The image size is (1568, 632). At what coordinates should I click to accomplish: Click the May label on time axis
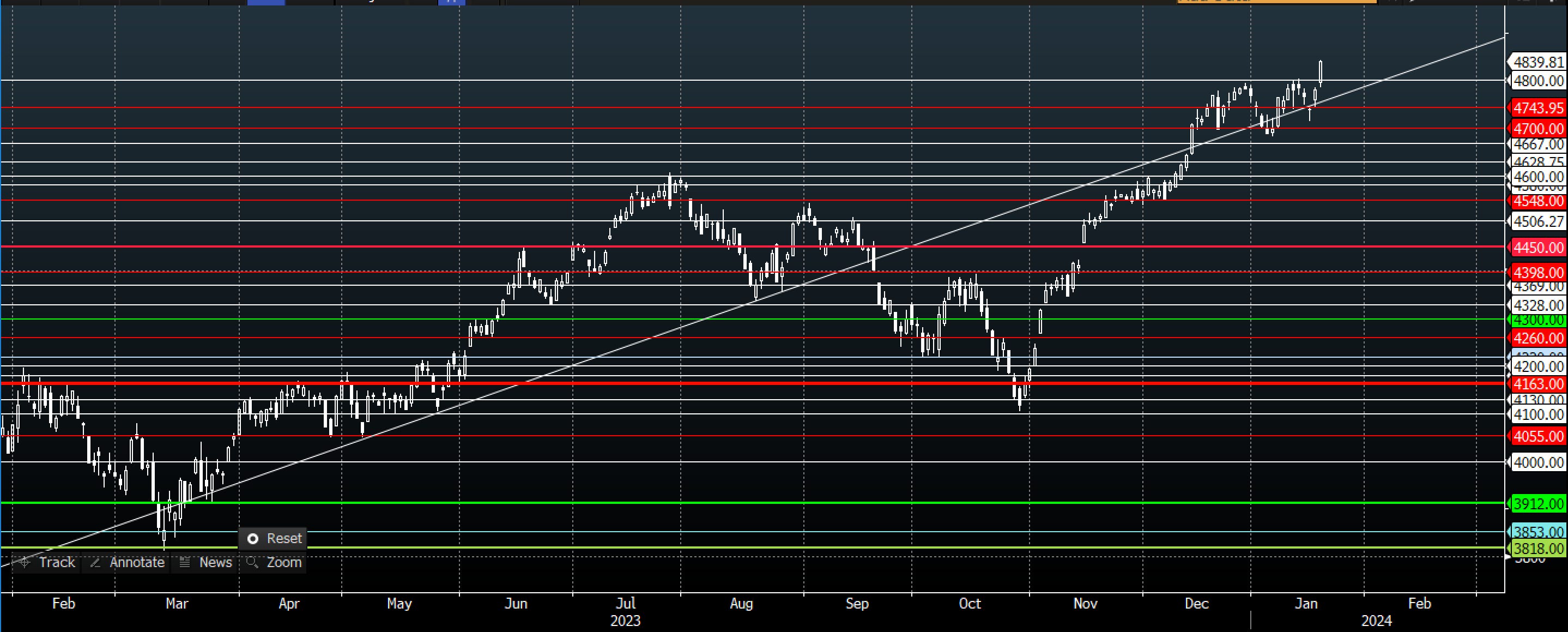coord(399,604)
